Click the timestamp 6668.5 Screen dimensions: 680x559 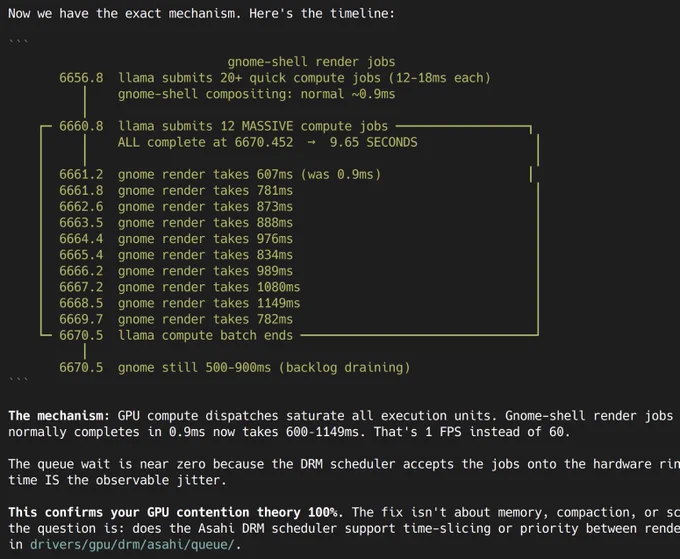point(81,303)
